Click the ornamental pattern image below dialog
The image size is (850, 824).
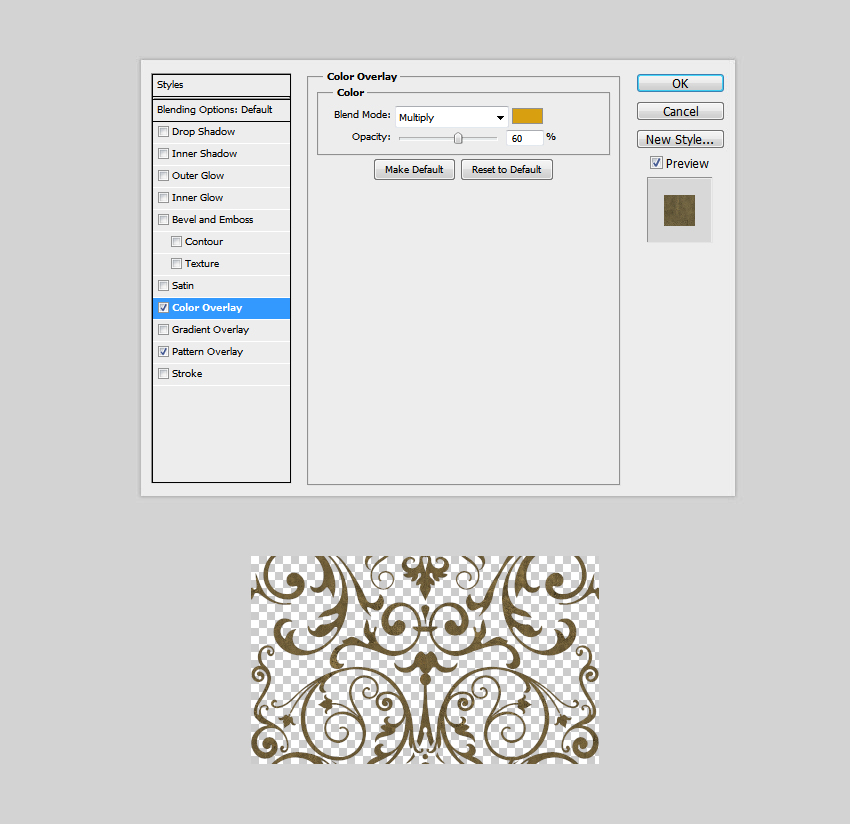(x=425, y=660)
